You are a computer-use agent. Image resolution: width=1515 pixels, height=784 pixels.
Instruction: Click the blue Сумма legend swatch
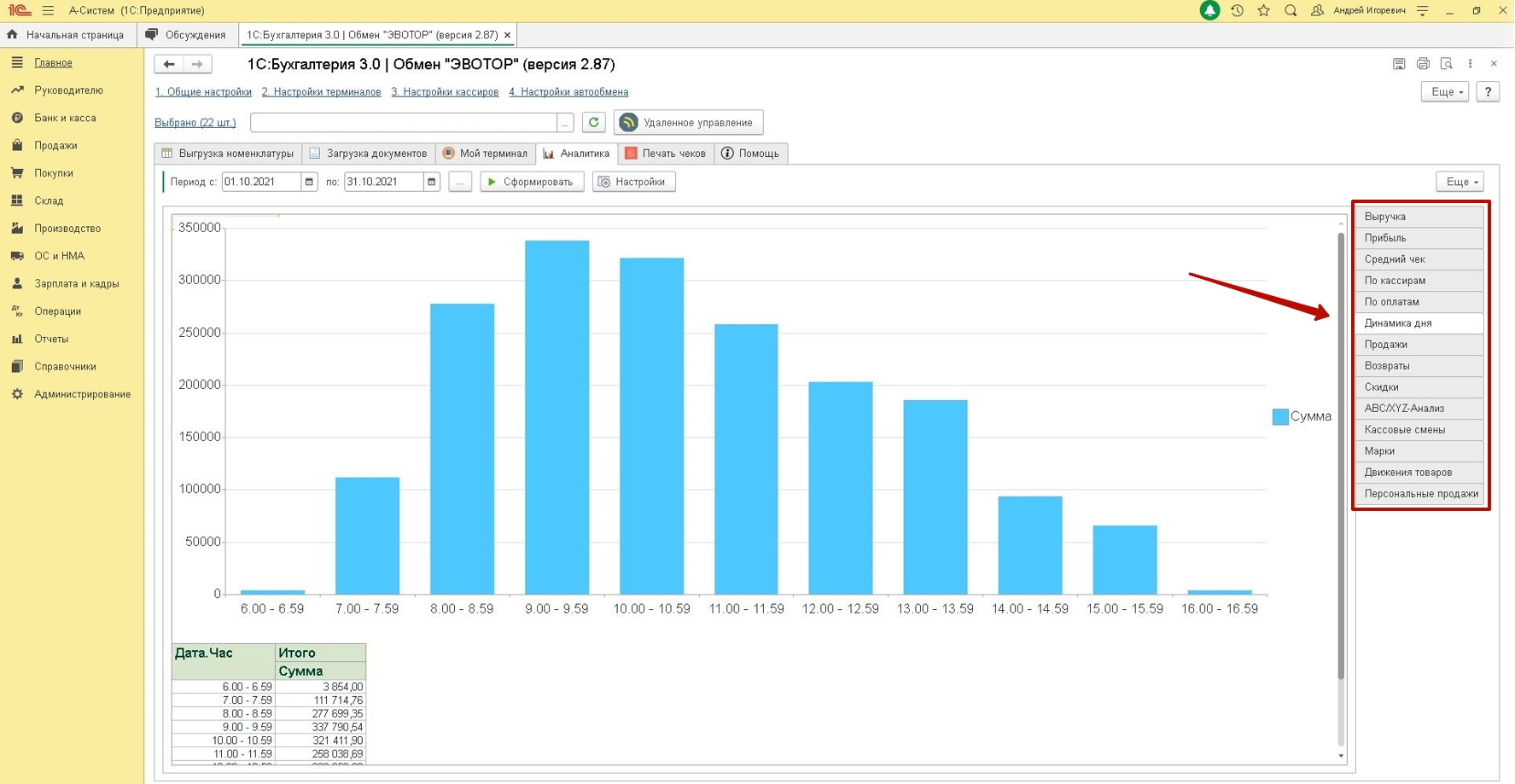coord(1280,416)
